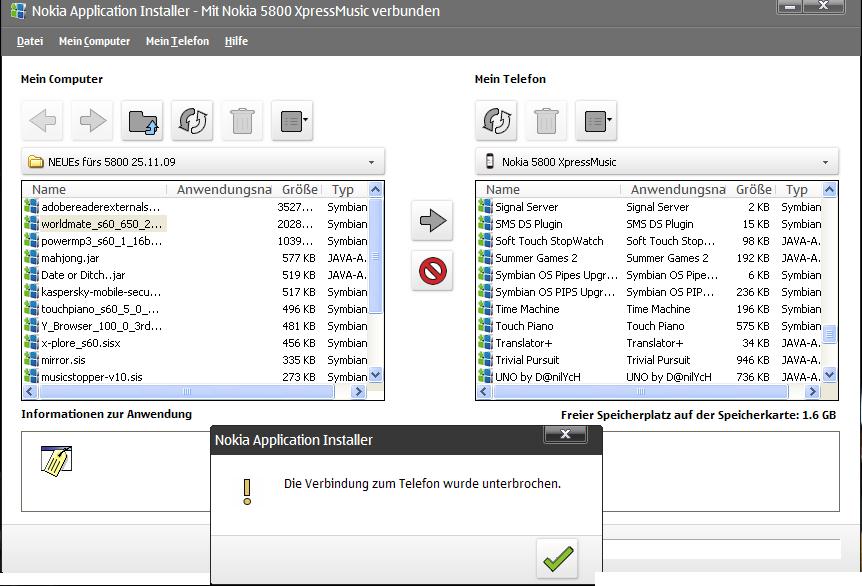
Task: Open the view options button under Mein Computer
Action: tap(292, 120)
